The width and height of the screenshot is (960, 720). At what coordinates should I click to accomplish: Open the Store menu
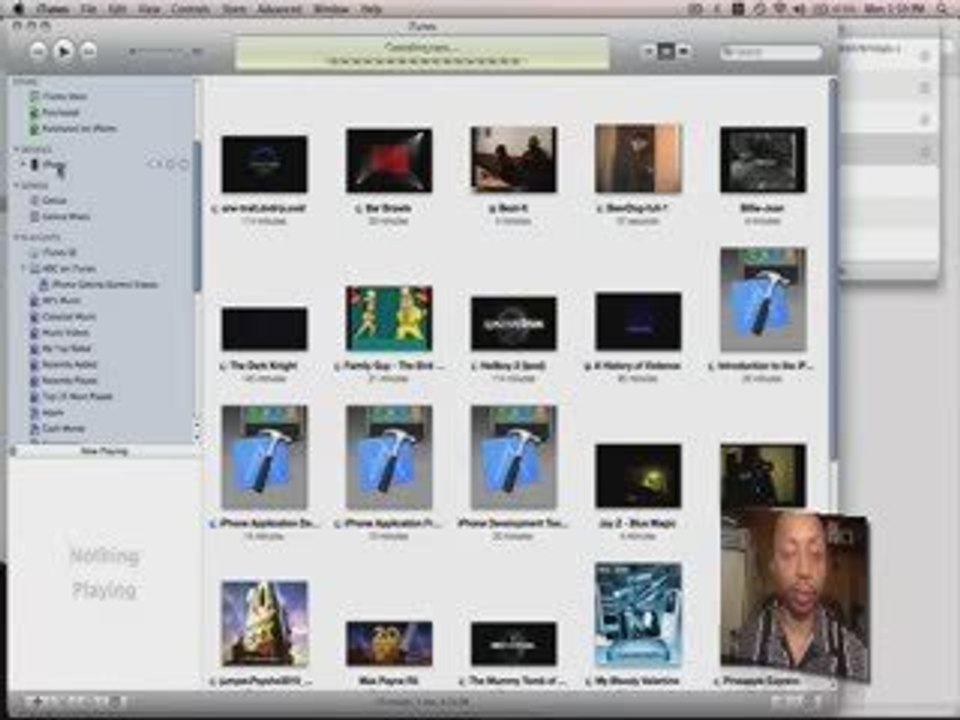(x=234, y=9)
